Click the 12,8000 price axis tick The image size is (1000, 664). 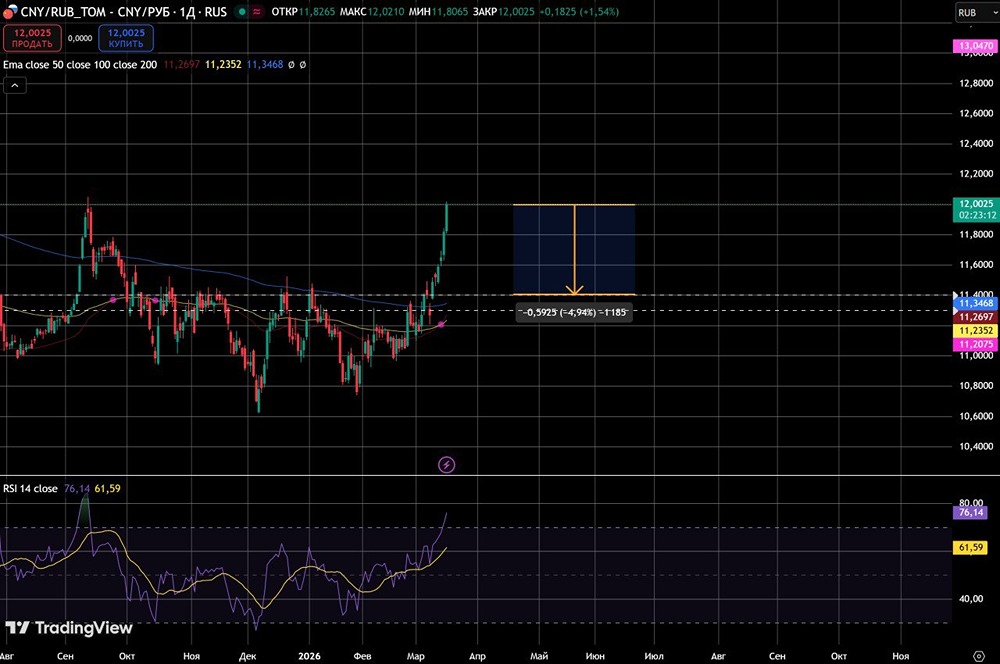point(976,83)
